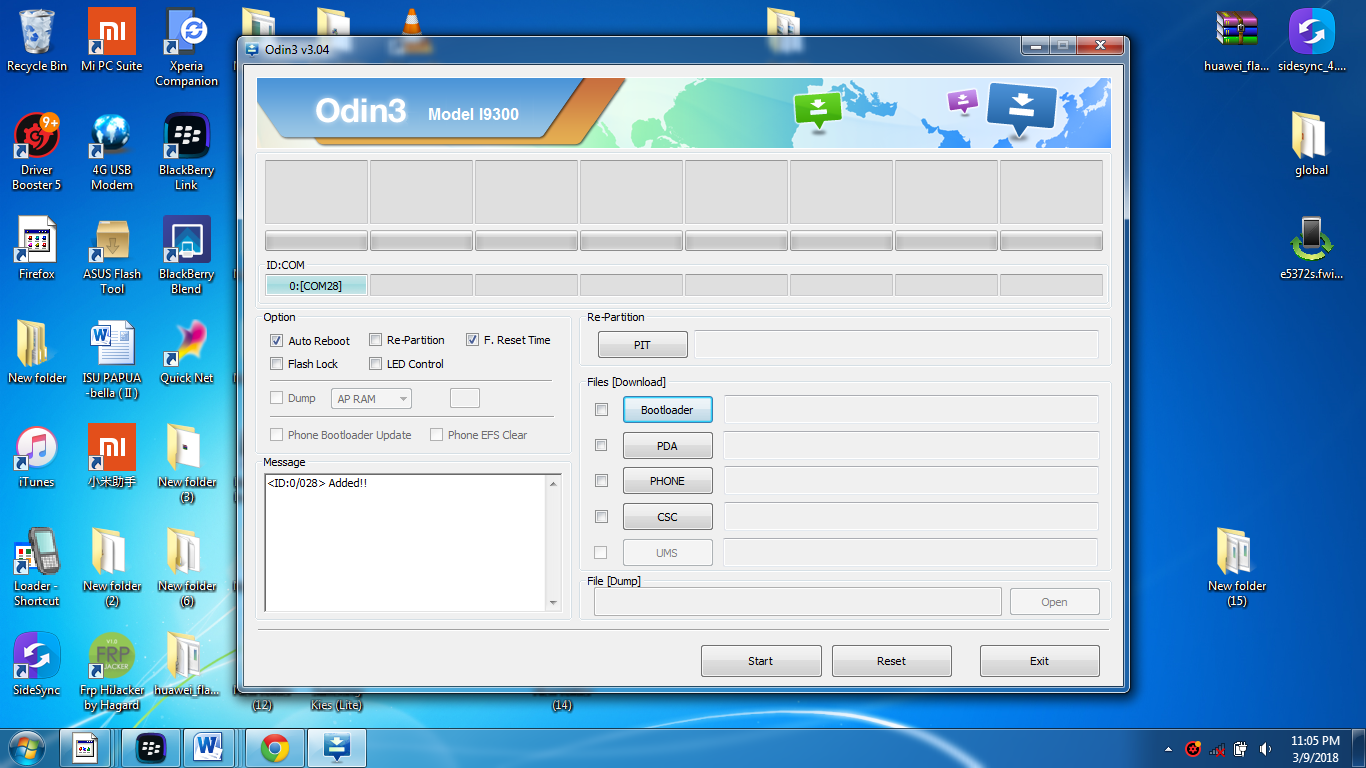
Task: Launch the Quick Net desktop shortcut
Action: 186,352
